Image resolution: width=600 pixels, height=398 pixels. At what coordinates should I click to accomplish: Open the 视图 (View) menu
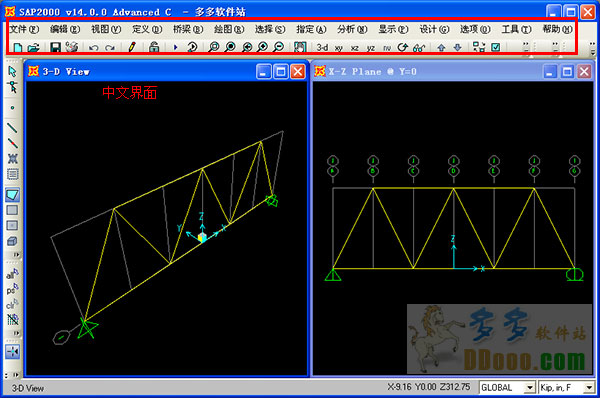(x=106, y=29)
